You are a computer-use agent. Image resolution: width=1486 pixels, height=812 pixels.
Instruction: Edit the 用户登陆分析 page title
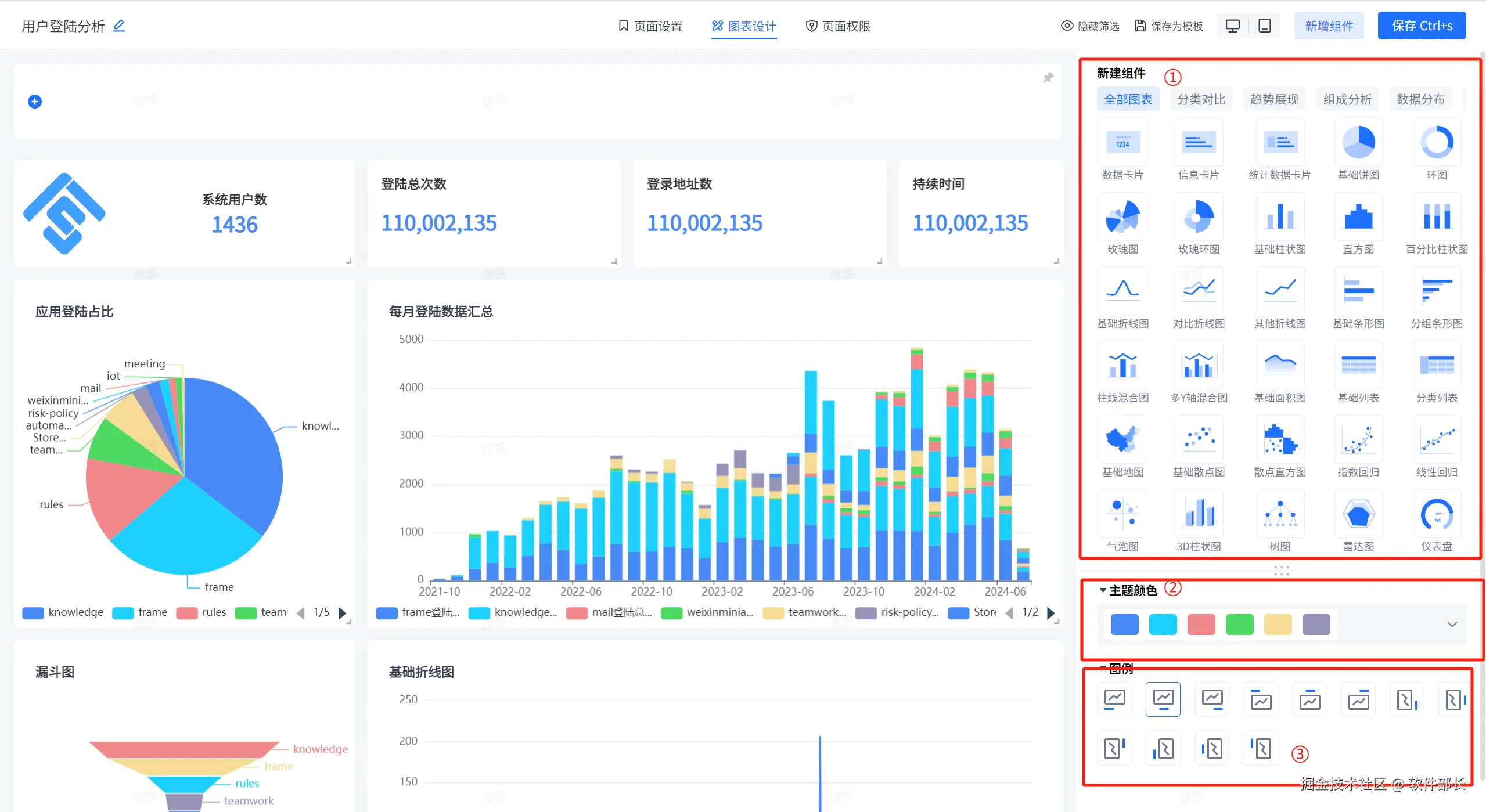click(119, 26)
